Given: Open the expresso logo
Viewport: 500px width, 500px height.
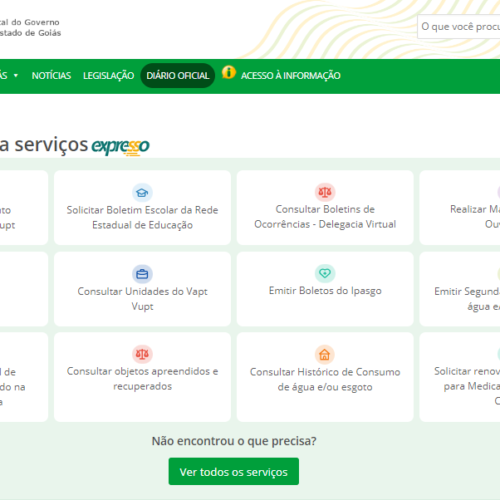Looking at the screenshot, I should (x=120, y=146).
